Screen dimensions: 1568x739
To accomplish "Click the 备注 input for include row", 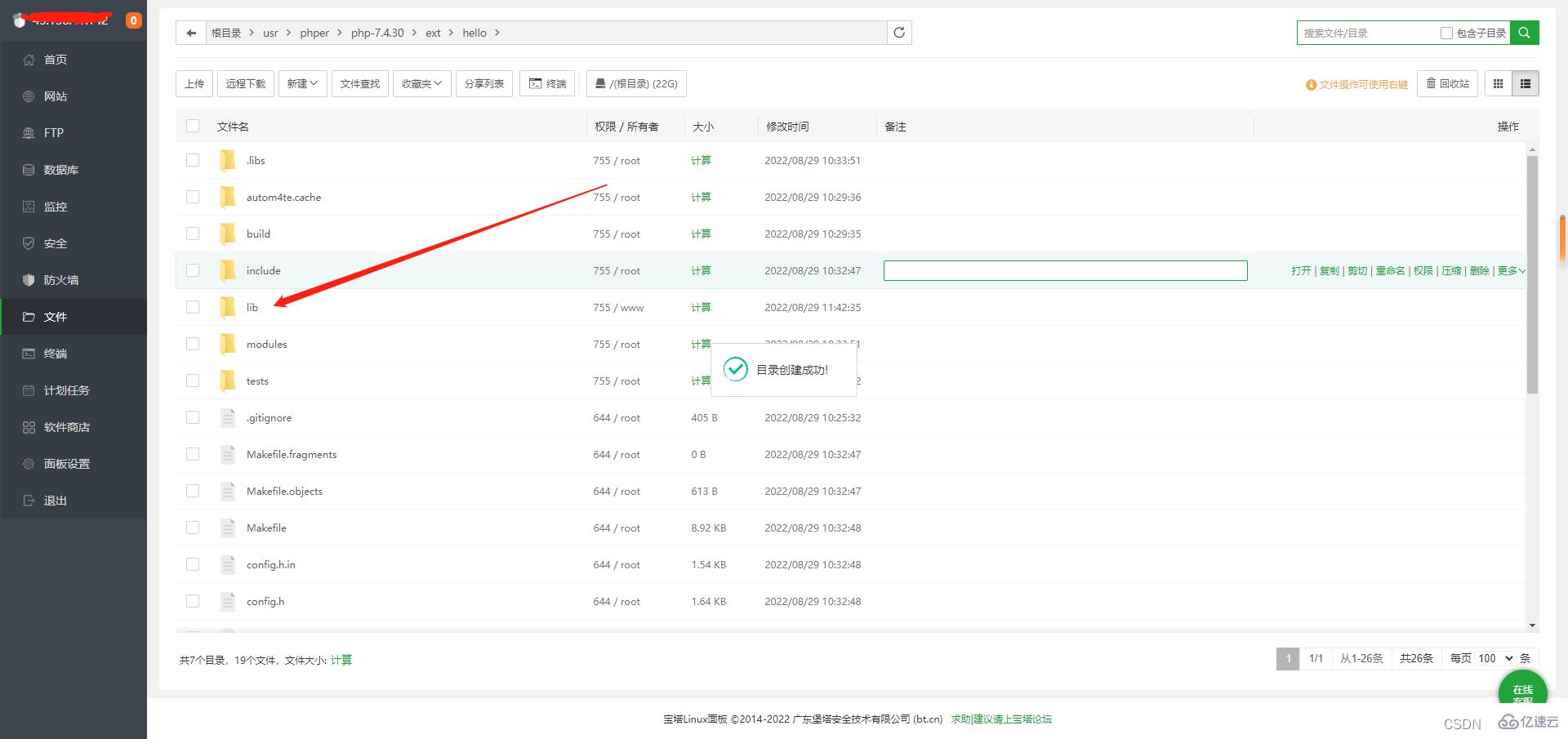I will click(1065, 270).
